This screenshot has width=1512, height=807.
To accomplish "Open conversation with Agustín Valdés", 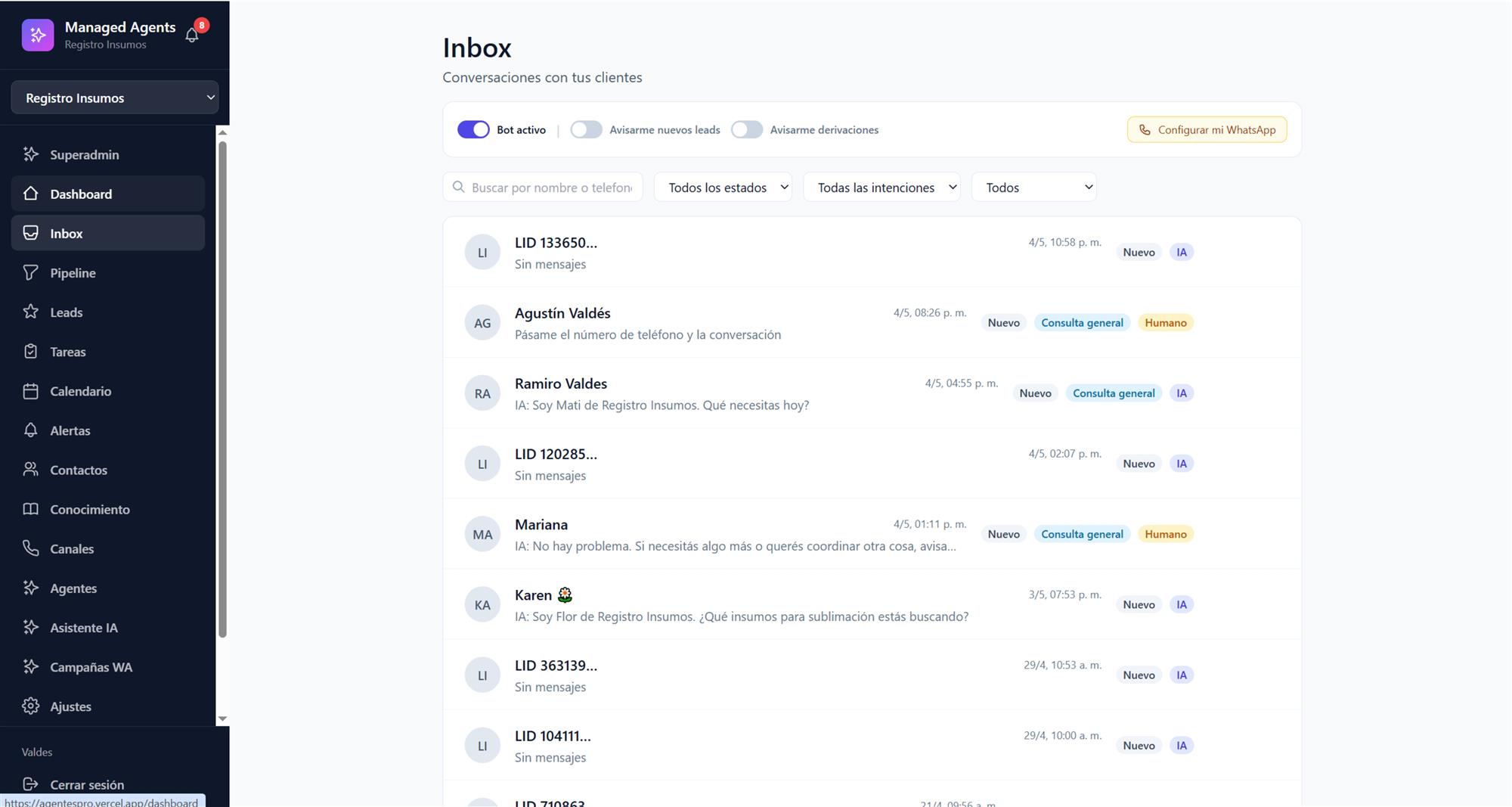I will pyautogui.click(x=872, y=323).
